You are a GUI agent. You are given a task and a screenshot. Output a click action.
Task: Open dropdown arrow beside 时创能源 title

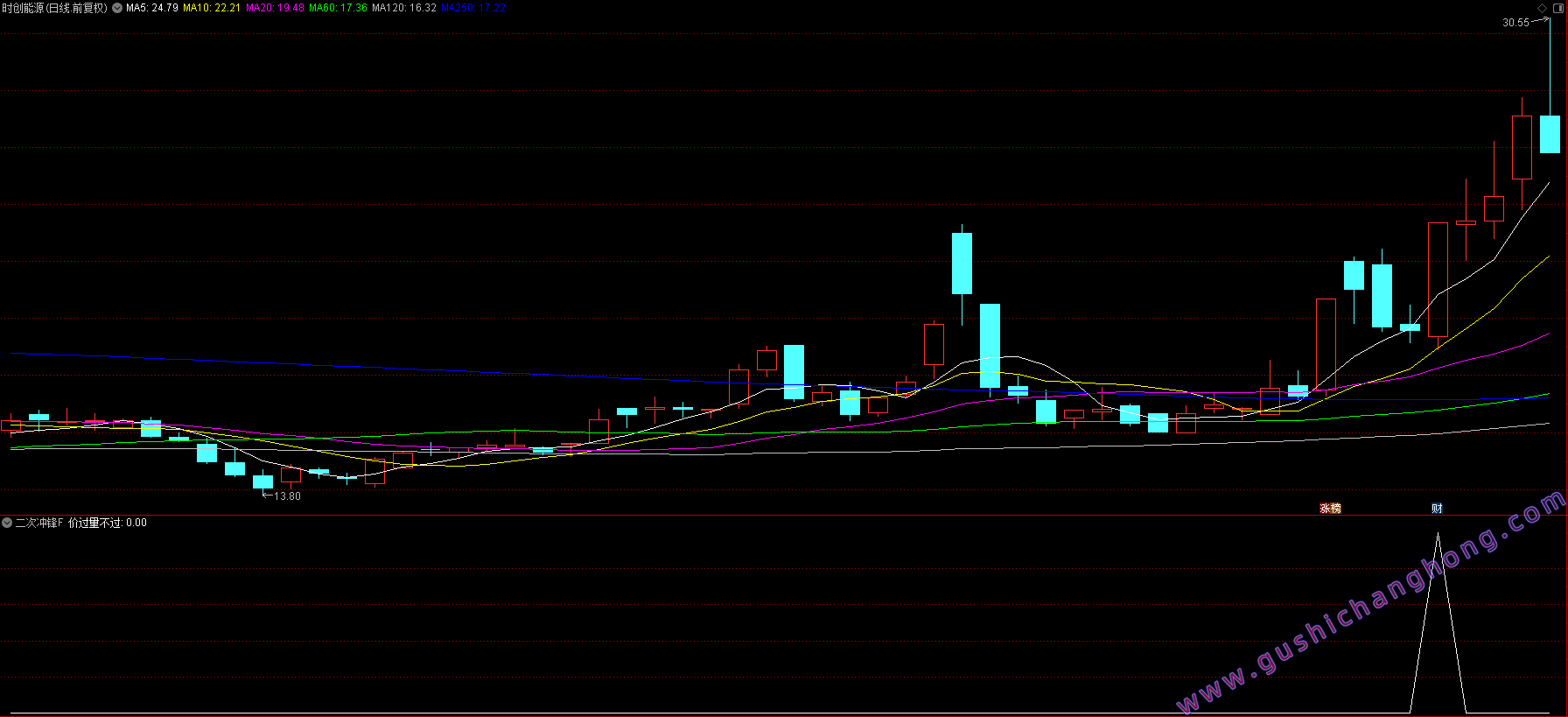117,8
